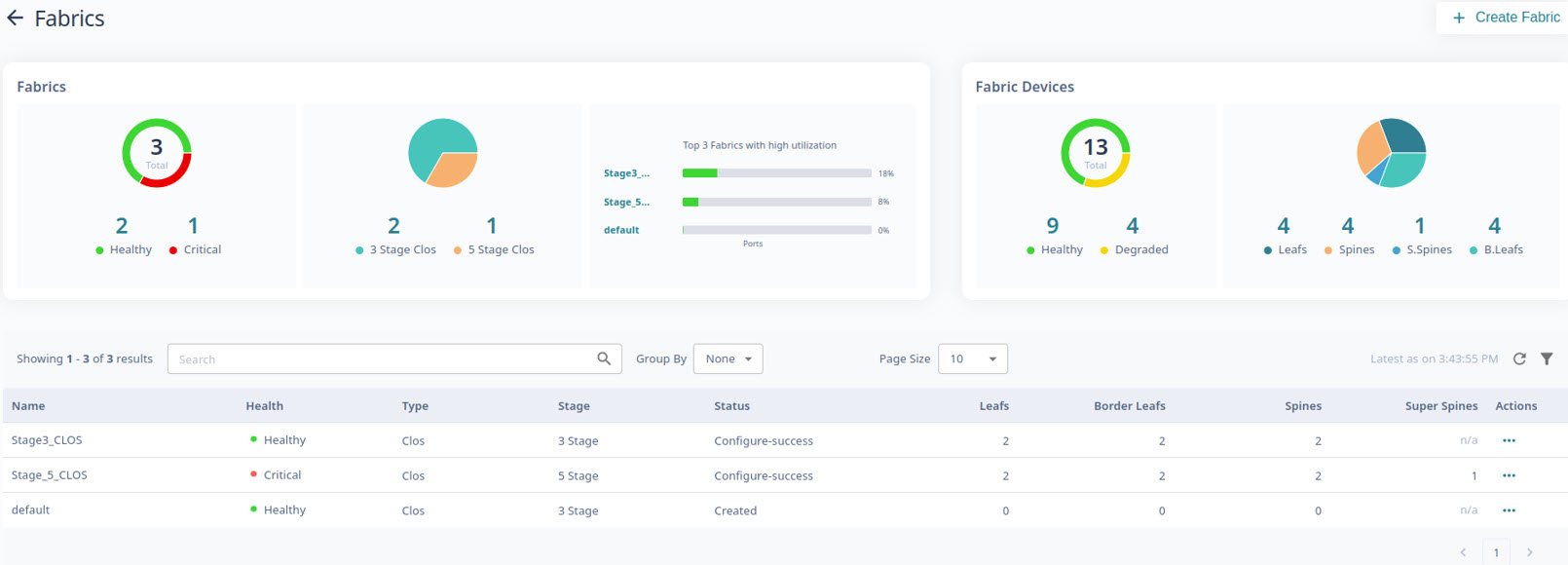
Task: Click the Stage3 utilization progress bar
Action: (x=776, y=173)
